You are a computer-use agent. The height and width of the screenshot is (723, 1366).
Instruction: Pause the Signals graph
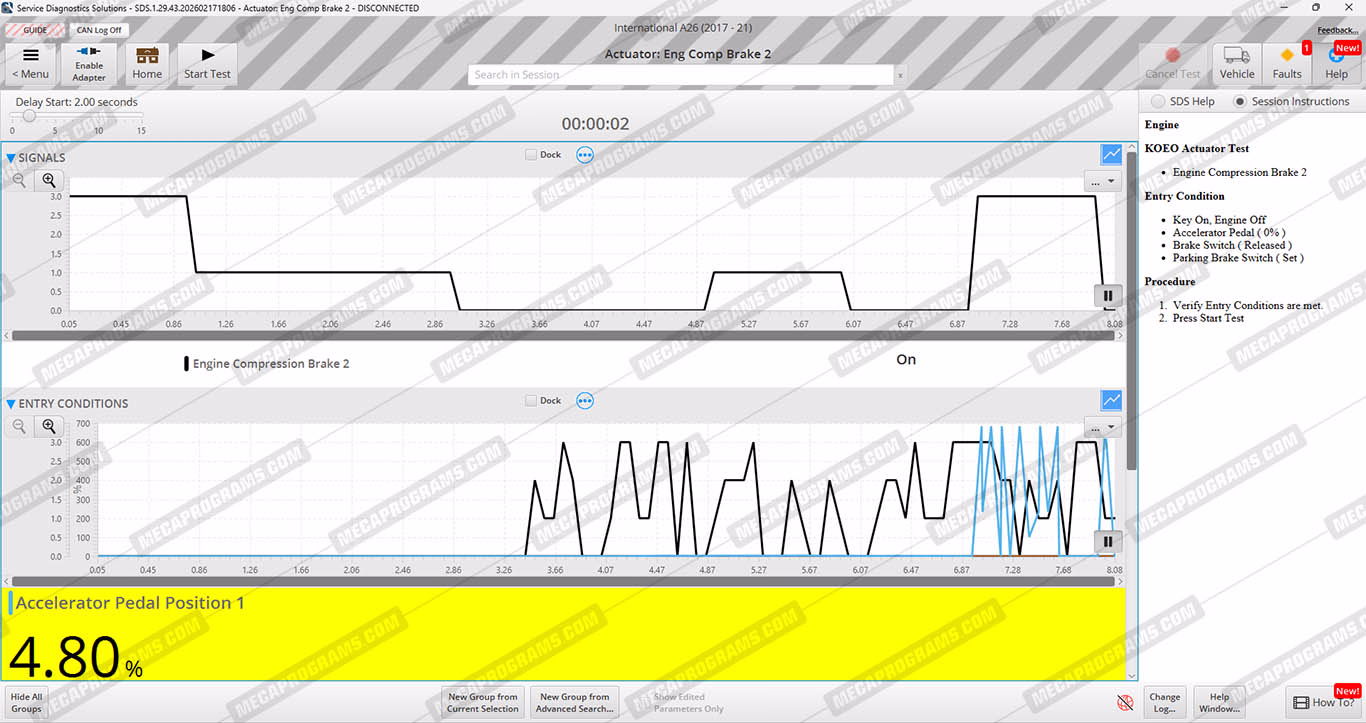point(1108,295)
